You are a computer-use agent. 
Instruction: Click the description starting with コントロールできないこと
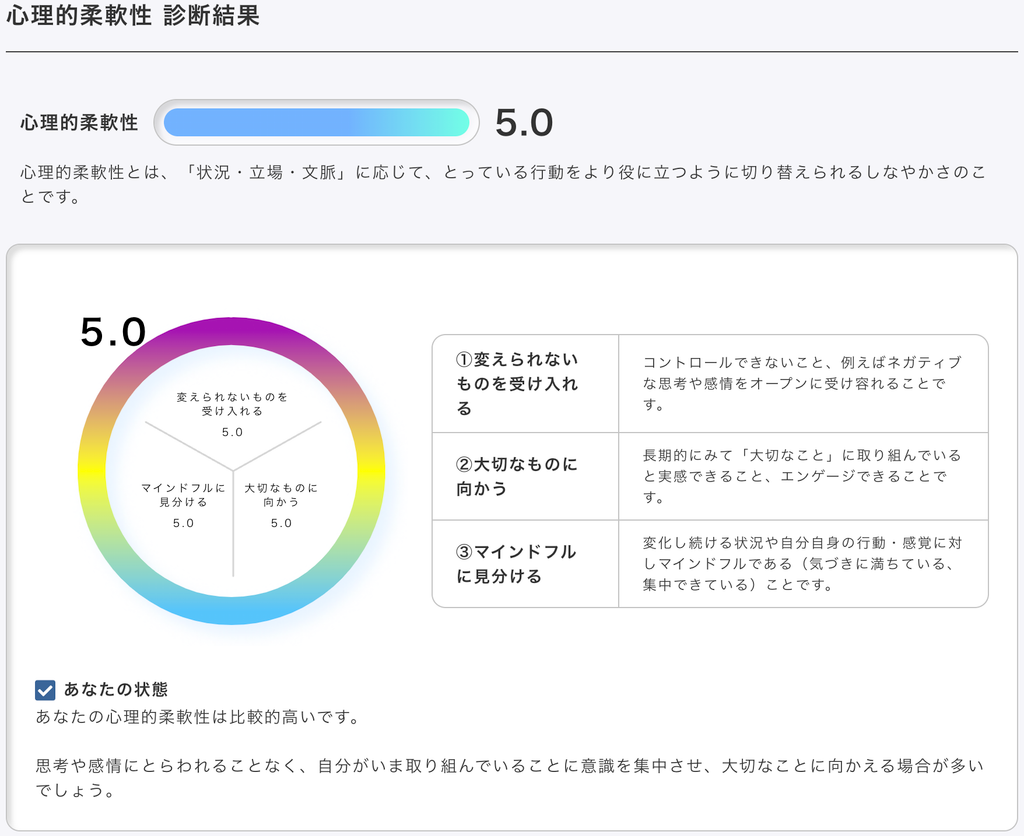coord(802,383)
